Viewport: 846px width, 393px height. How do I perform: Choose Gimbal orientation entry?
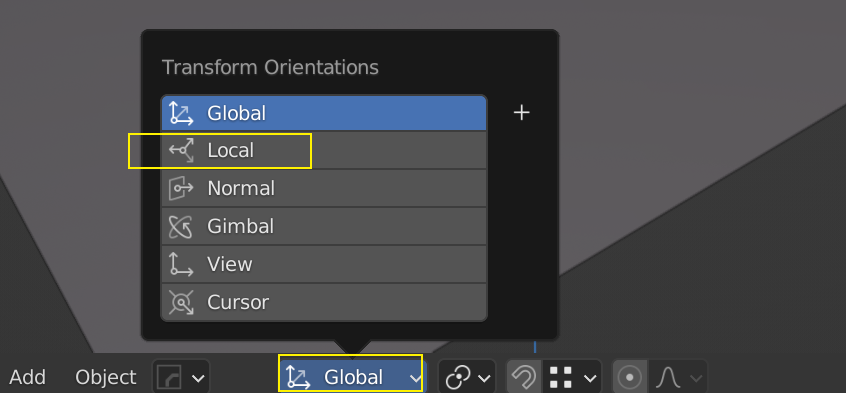(324, 226)
